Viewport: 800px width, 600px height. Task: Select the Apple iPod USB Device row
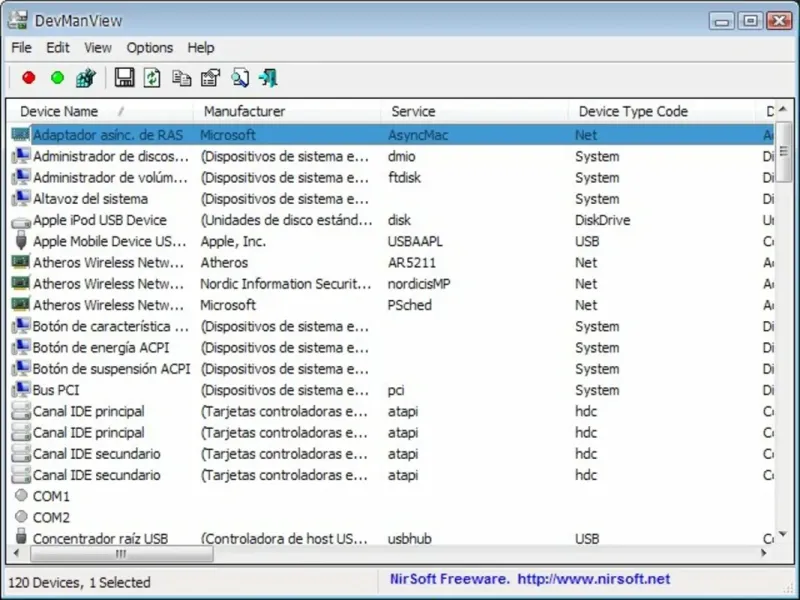click(x=99, y=220)
